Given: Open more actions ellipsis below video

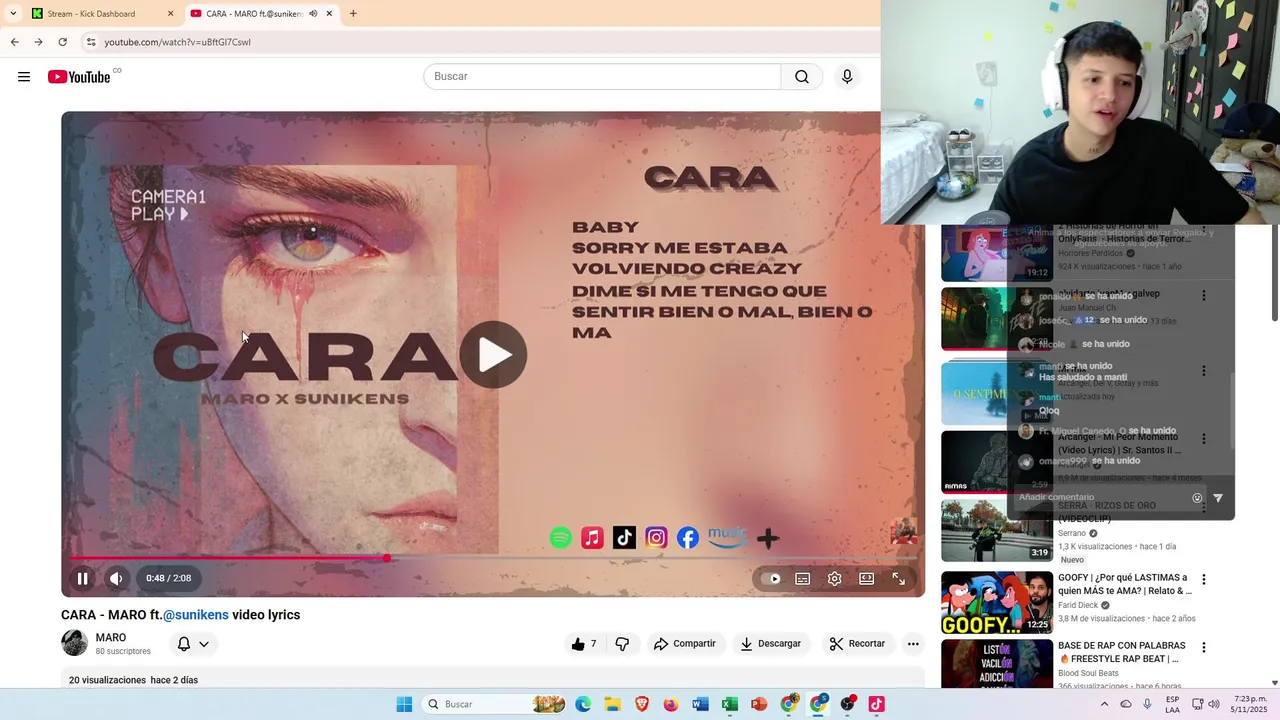Looking at the screenshot, I should [x=913, y=644].
